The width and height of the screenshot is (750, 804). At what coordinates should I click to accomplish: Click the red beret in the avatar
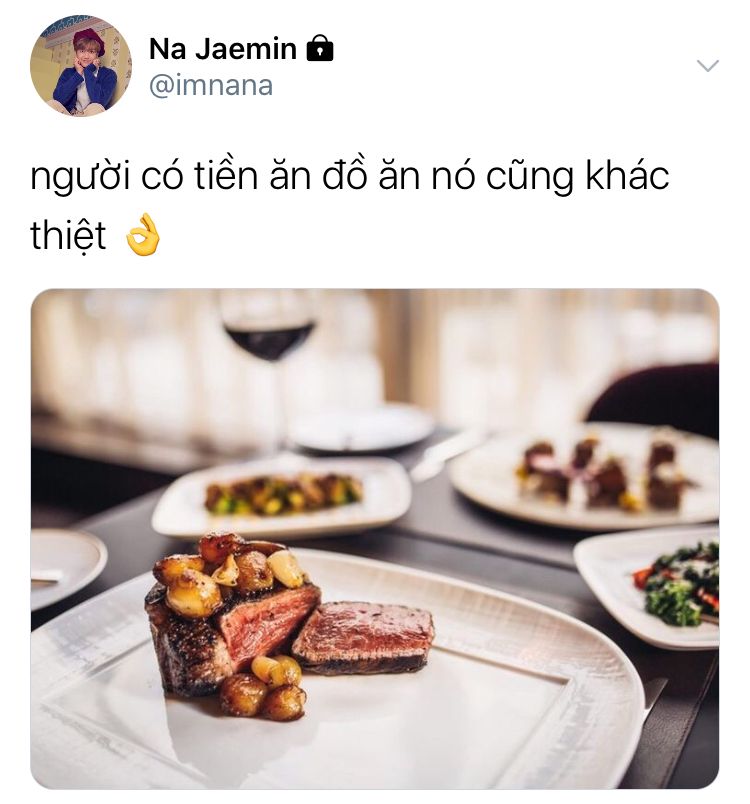click(88, 40)
